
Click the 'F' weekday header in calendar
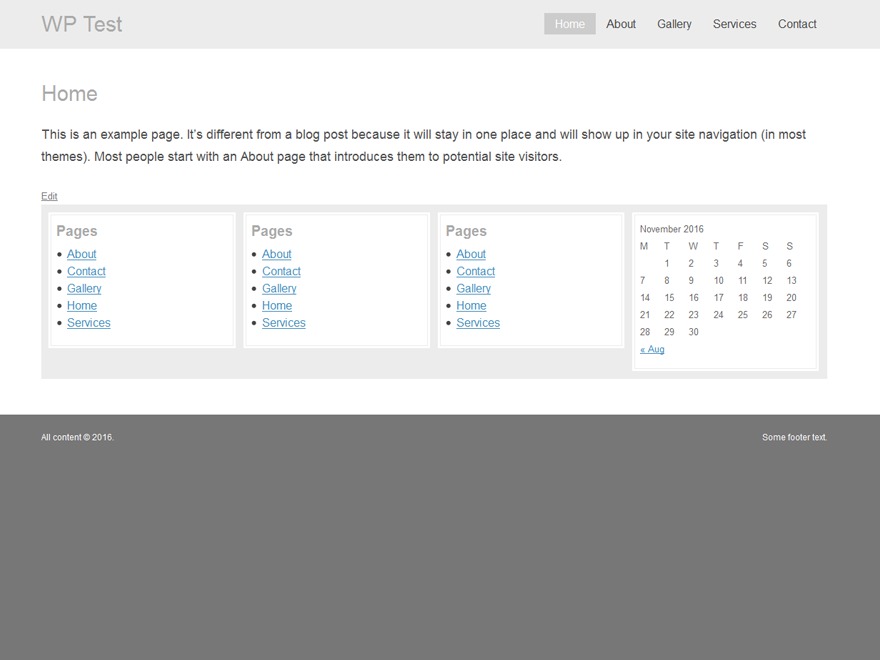pyautogui.click(x=740, y=246)
